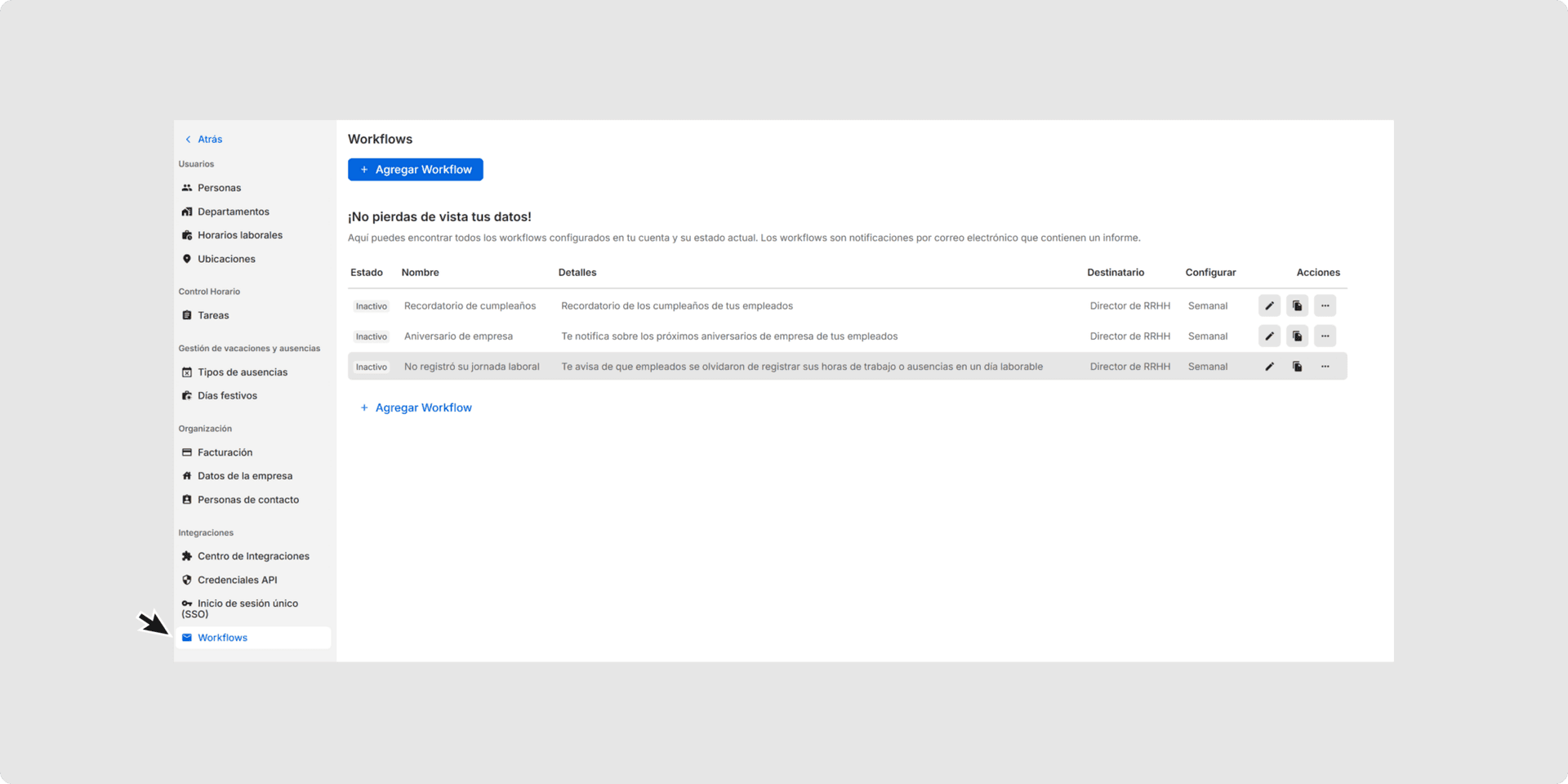Go back using the Atrás chevron

(x=189, y=140)
